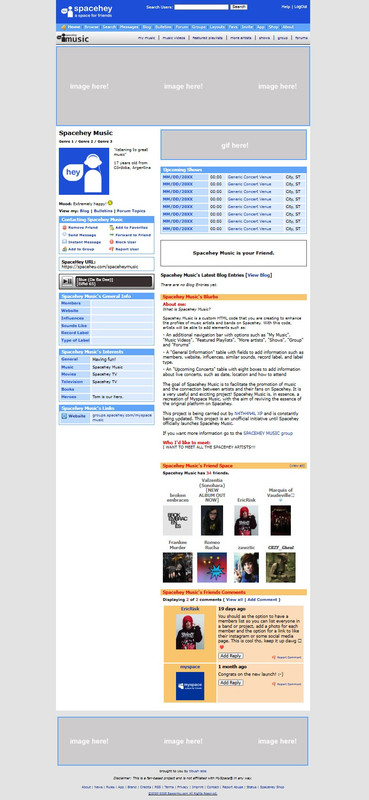Click Report Comment flag on EricRisk's comment
This screenshot has height=800, width=369.
[x=274, y=658]
